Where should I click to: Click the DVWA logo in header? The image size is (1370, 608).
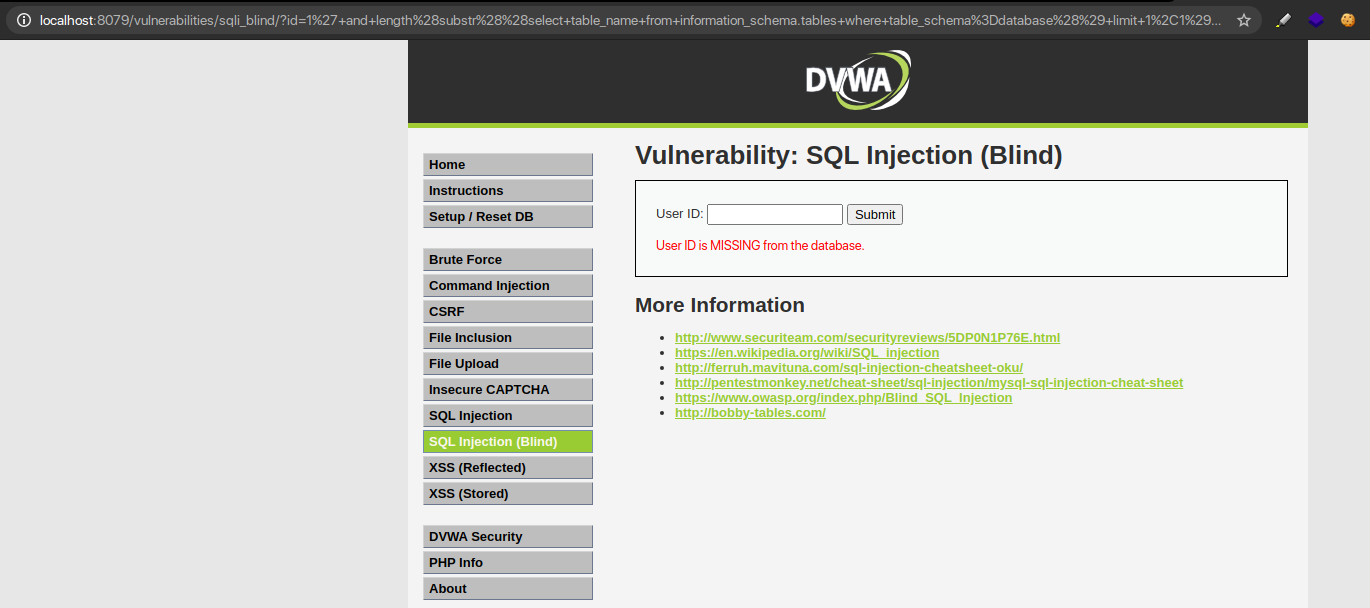(x=858, y=80)
